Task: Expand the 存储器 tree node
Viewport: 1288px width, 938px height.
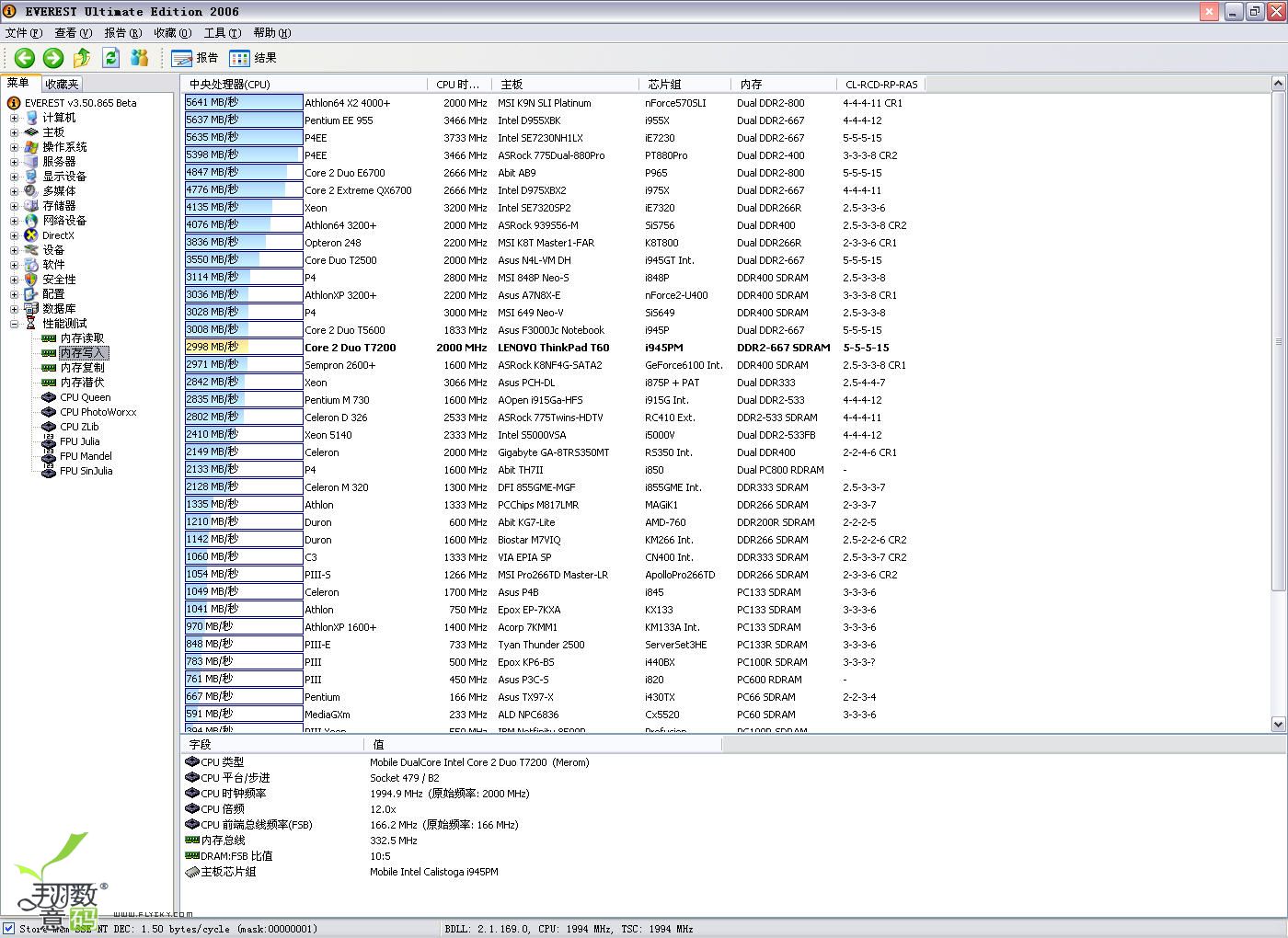Action: (x=14, y=206)
